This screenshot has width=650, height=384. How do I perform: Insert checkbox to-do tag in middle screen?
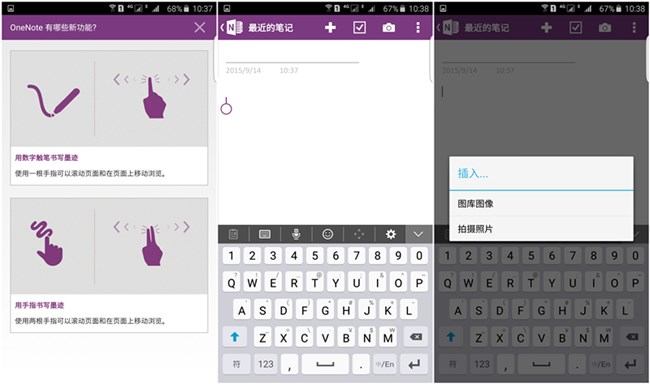359,28
